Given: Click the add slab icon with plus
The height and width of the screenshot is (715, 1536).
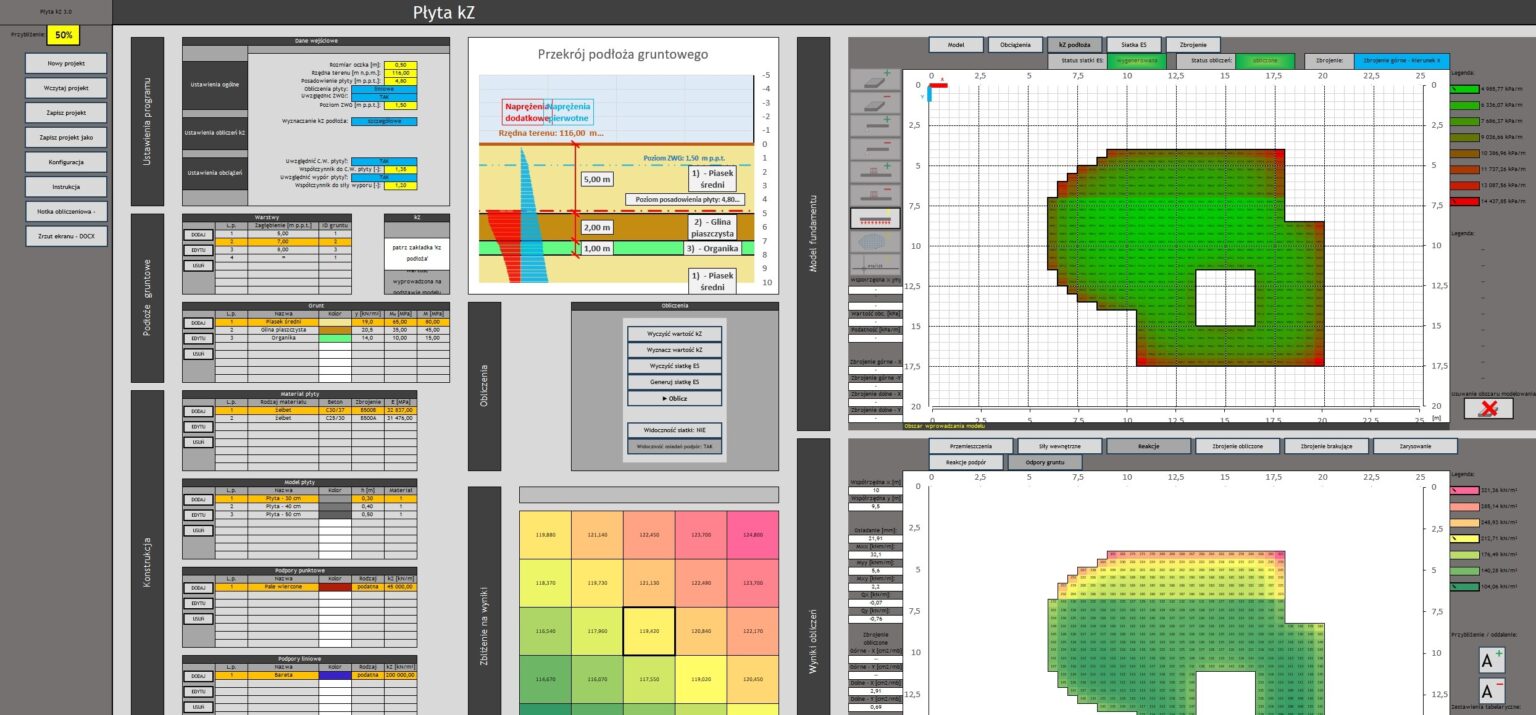Looking at the screenshot, I should pyautogui.click(x=875, y=82).
